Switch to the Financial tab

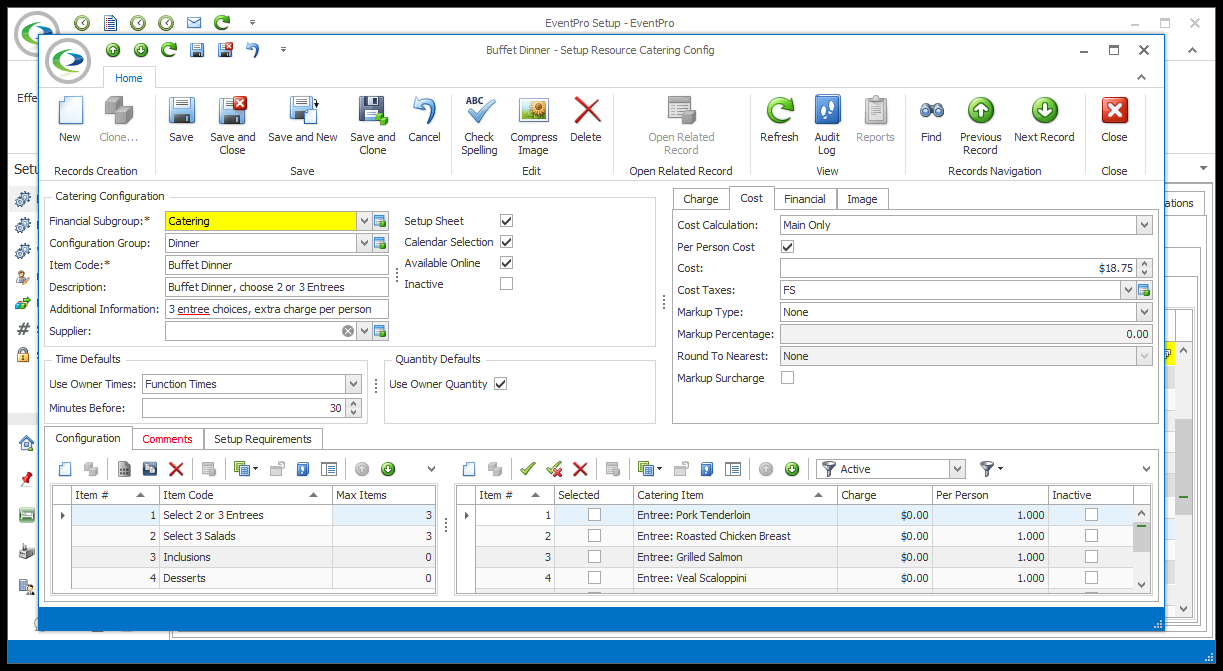coord(805,199)
